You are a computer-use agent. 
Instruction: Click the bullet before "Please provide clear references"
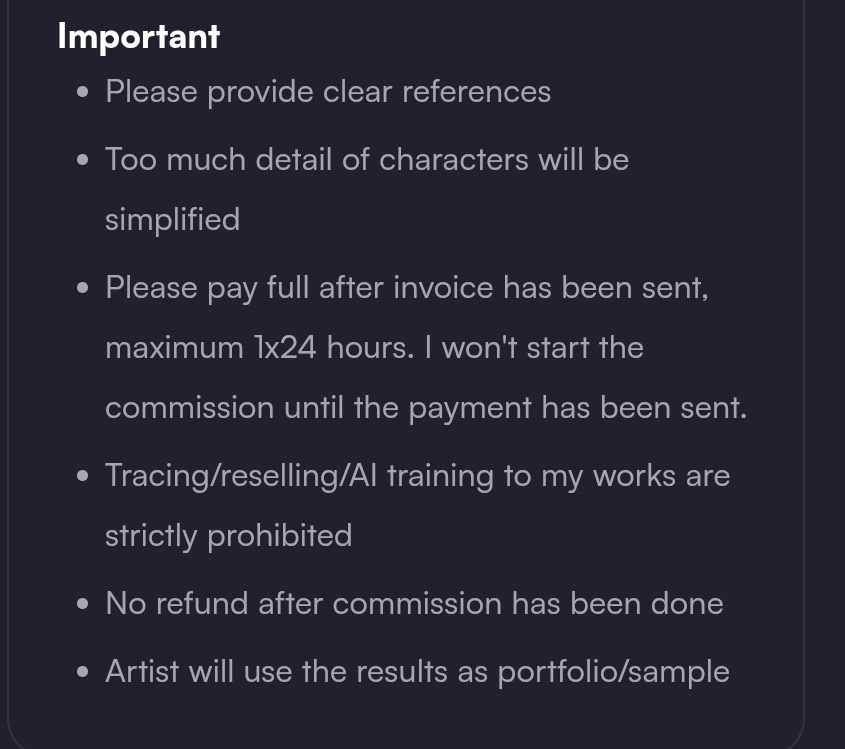[x=83, y=92]
